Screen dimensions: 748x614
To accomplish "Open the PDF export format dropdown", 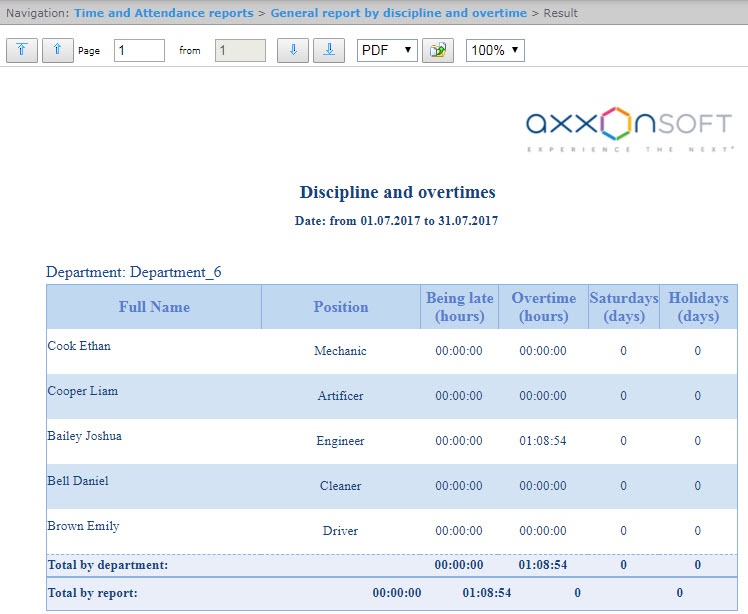I will coord(387,50).
